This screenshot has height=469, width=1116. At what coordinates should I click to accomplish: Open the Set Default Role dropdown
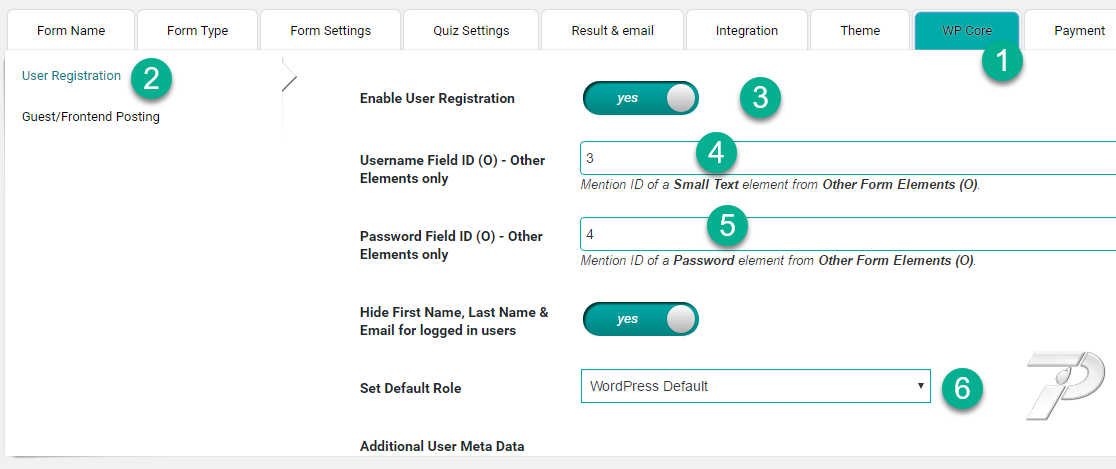point(755,386)
